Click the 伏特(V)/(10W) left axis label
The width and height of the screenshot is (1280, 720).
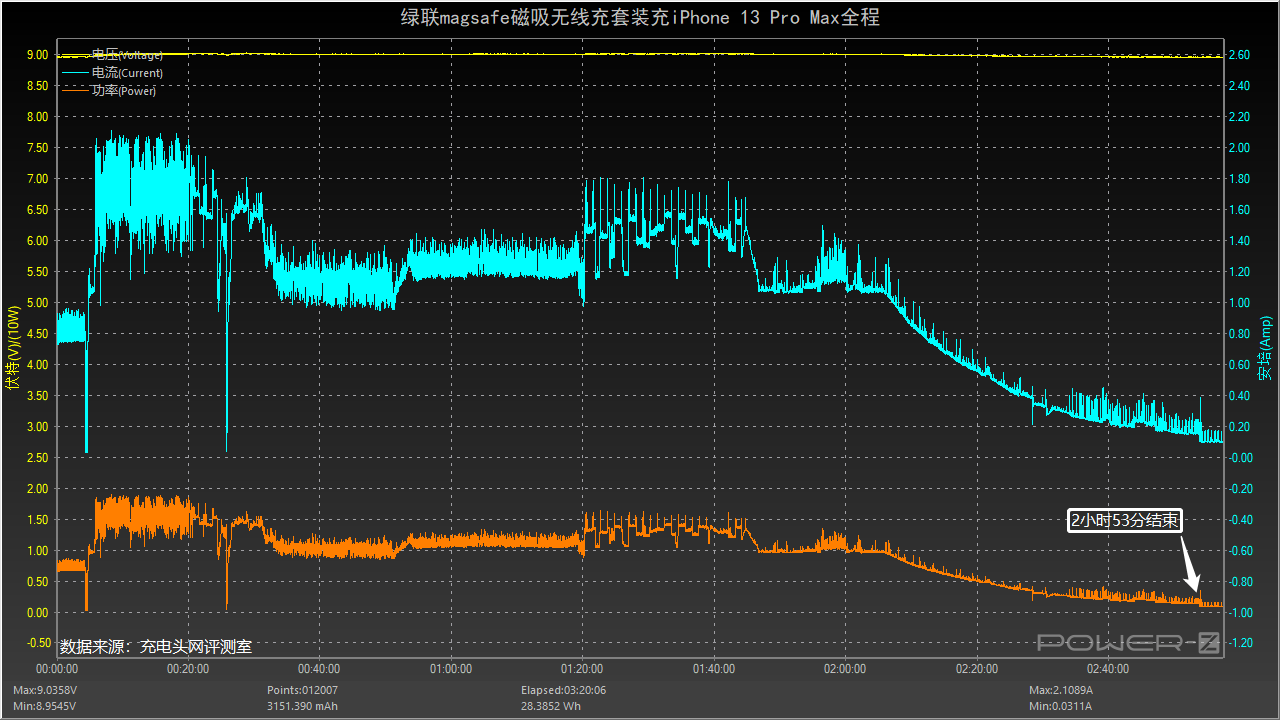pos(13,347)
